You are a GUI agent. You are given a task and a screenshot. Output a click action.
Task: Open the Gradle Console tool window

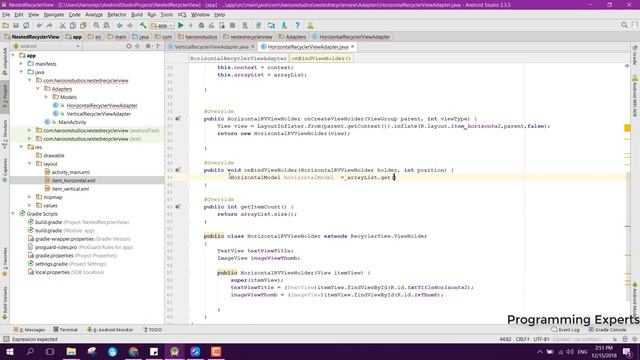pos(607,329)
